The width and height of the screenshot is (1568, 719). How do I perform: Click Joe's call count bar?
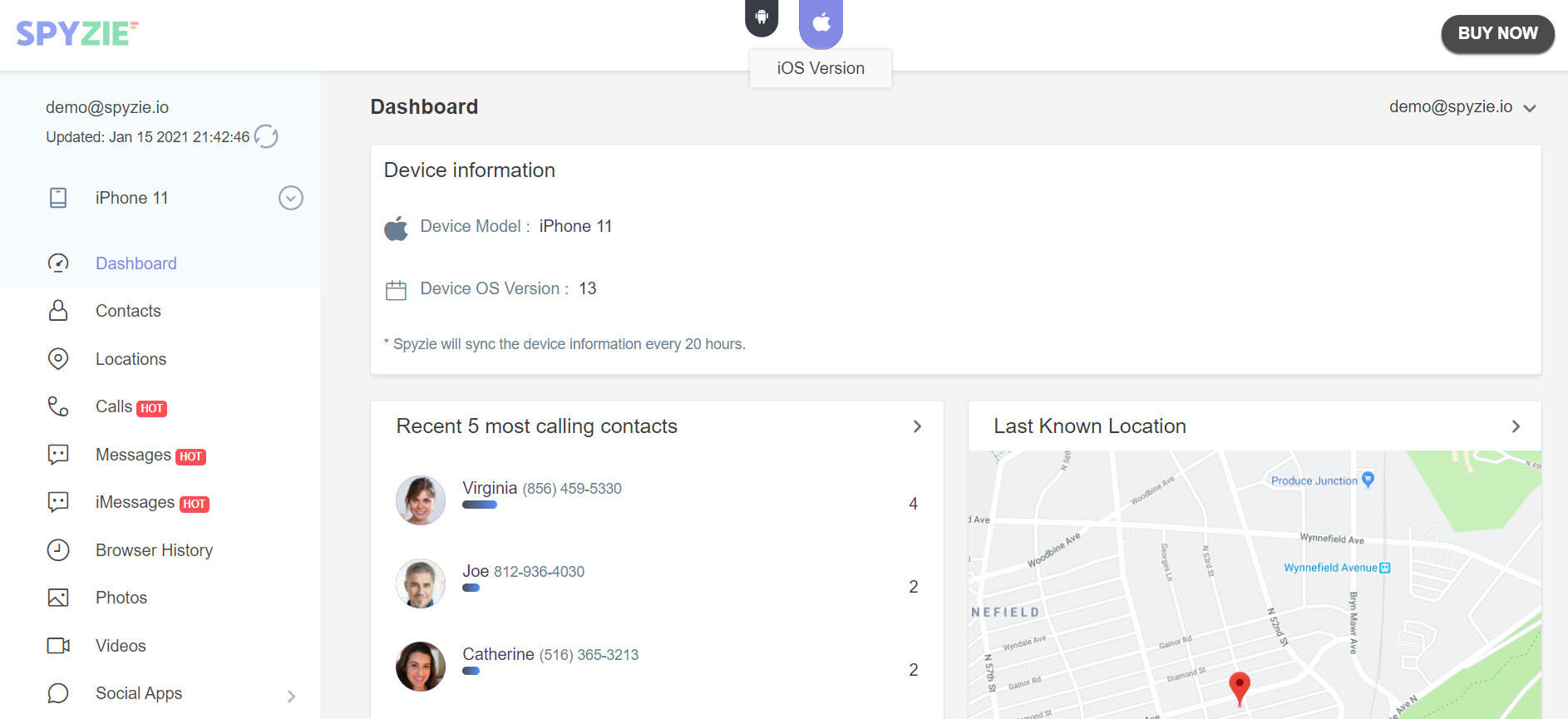471,588
